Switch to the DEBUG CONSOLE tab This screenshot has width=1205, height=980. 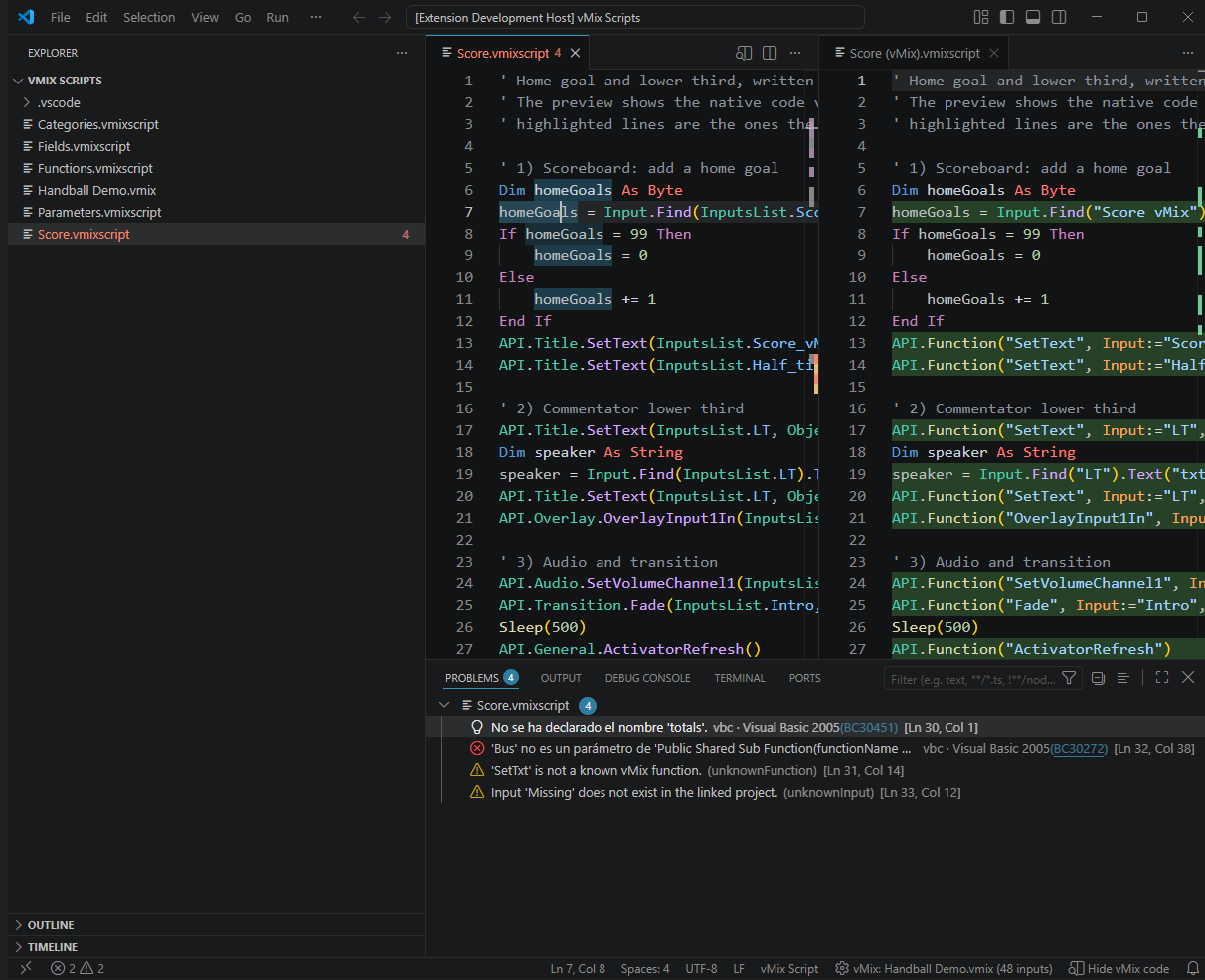[647, 678]
